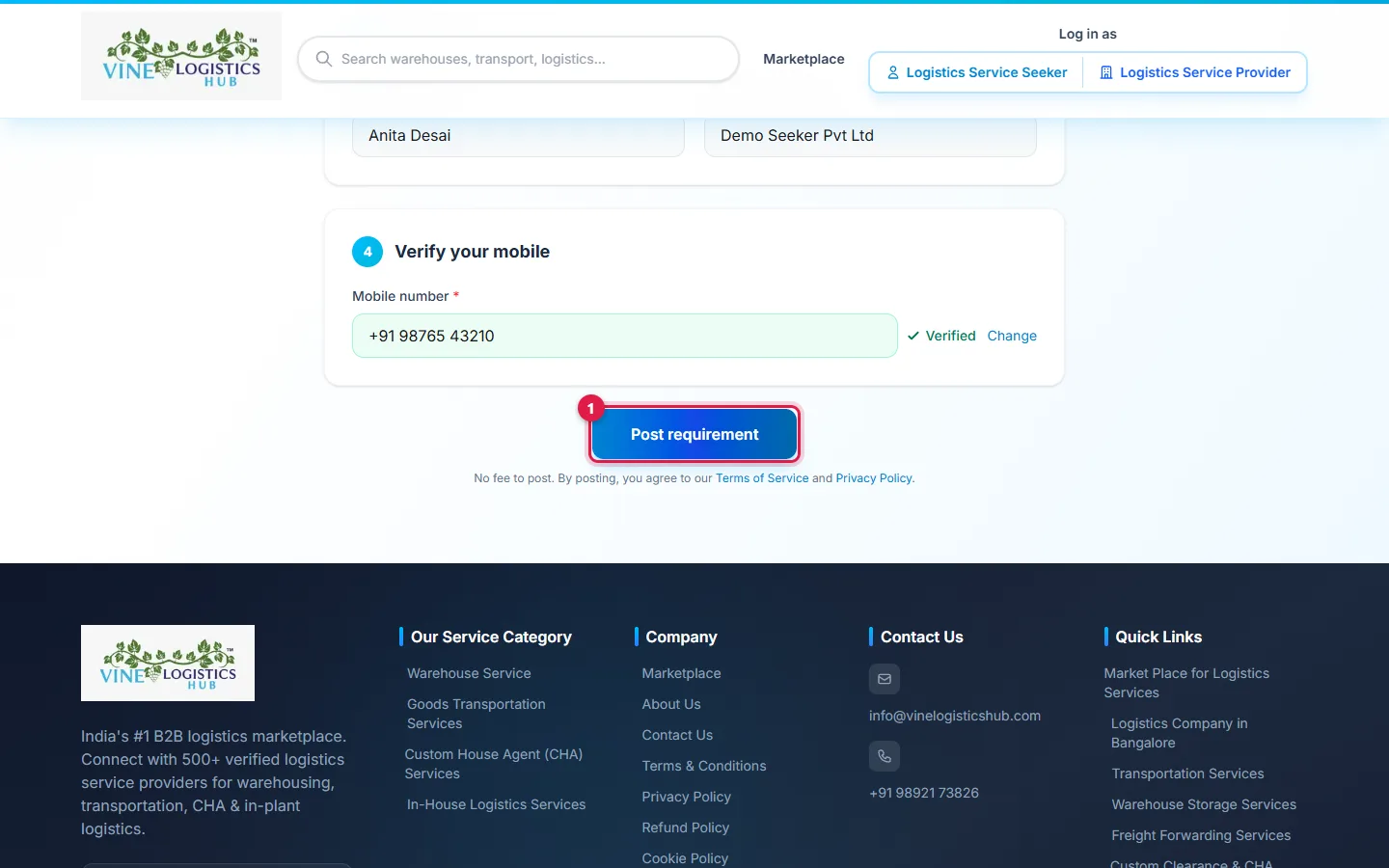Open Transportation Services quick link
Viewport: 1389px width, 868px height.
[x=1187, y=773]
